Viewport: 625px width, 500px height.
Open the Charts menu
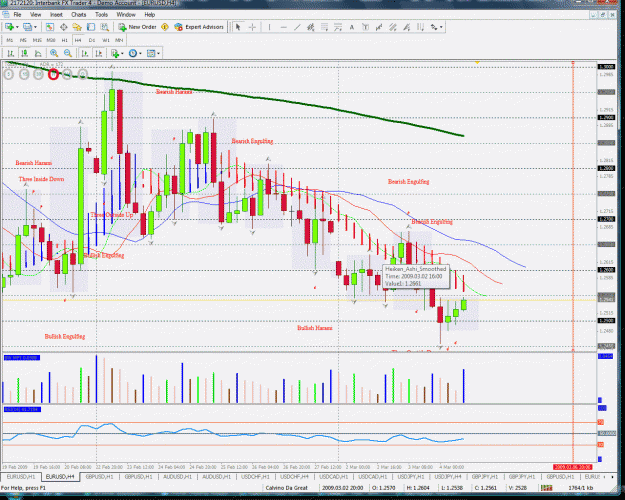(x=79, y=14)
